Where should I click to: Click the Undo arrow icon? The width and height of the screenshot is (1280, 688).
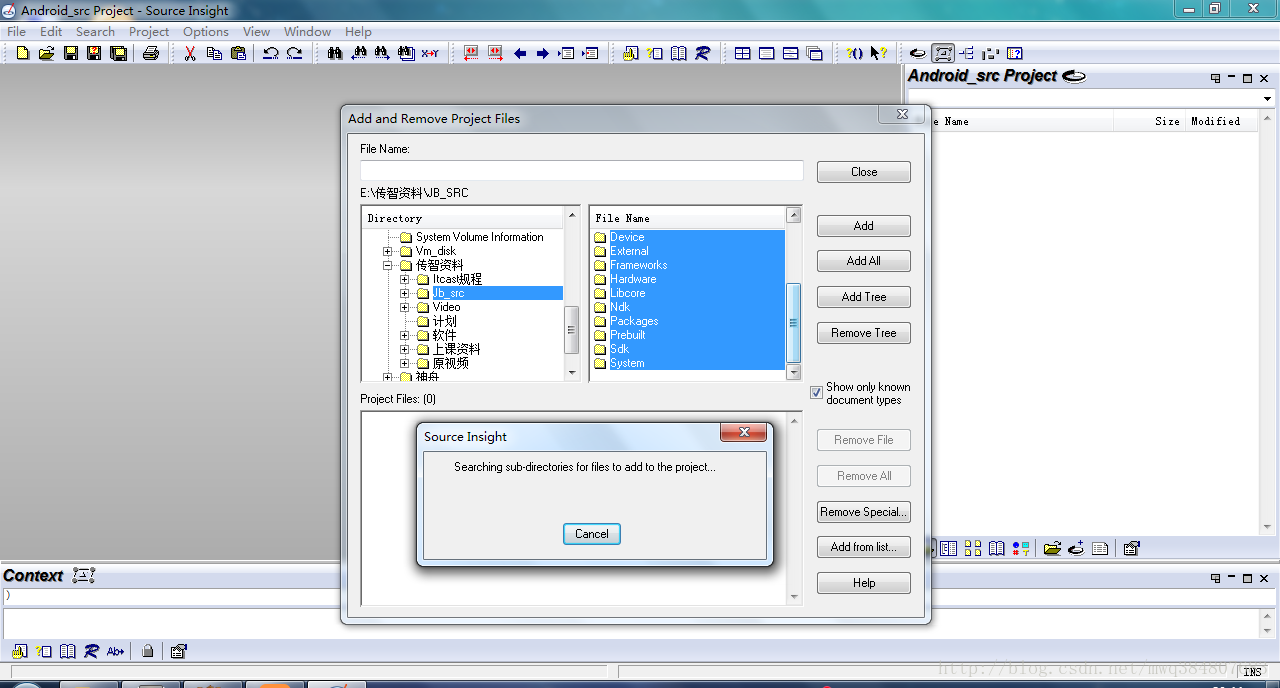click(271, 53)
